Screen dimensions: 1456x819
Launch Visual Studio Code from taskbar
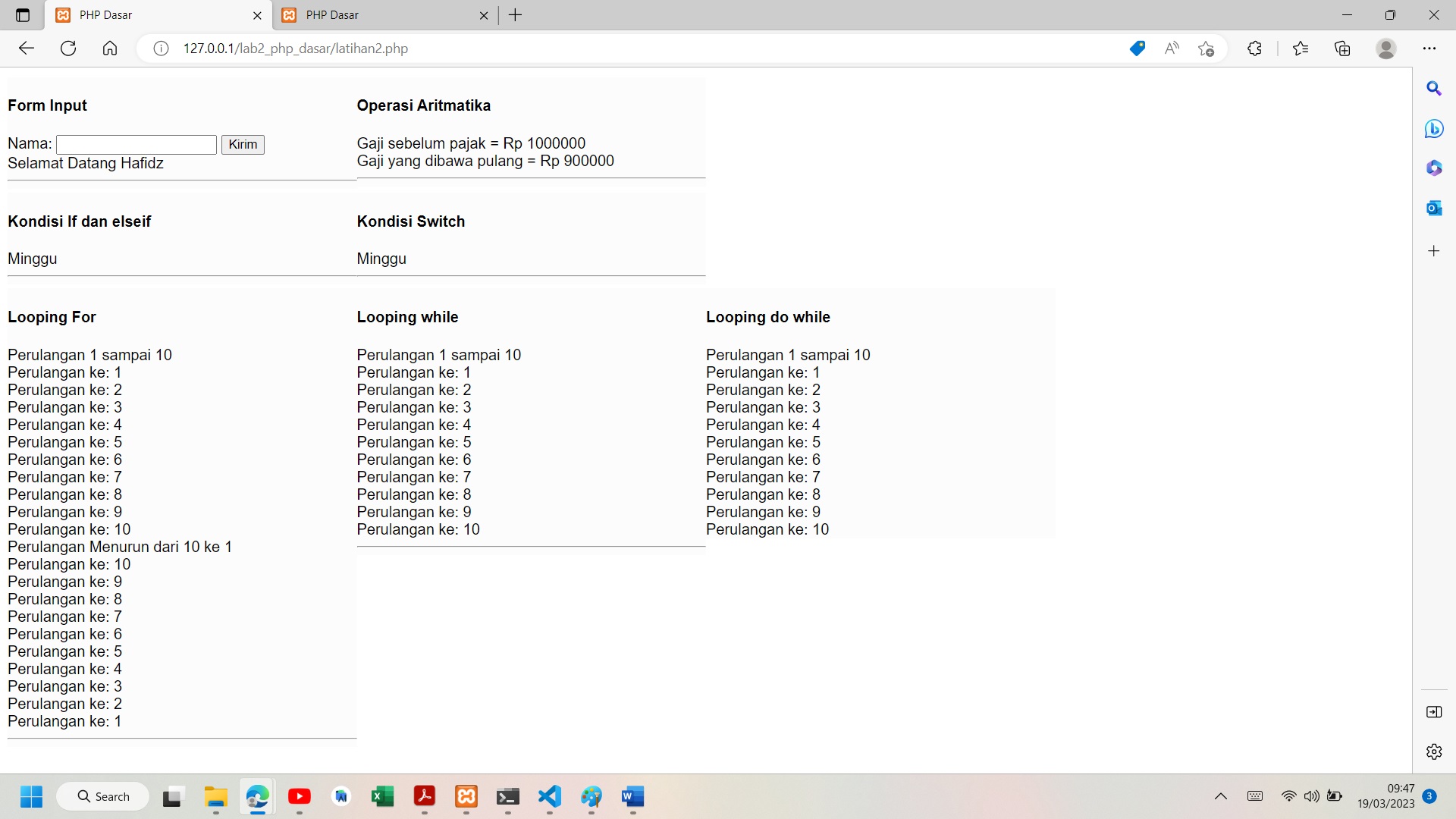550,797
